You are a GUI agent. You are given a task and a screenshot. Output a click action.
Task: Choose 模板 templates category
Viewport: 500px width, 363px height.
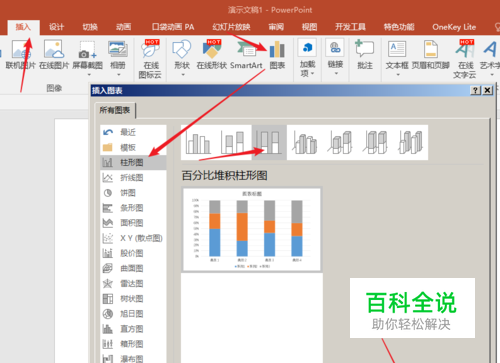[133, 147]
